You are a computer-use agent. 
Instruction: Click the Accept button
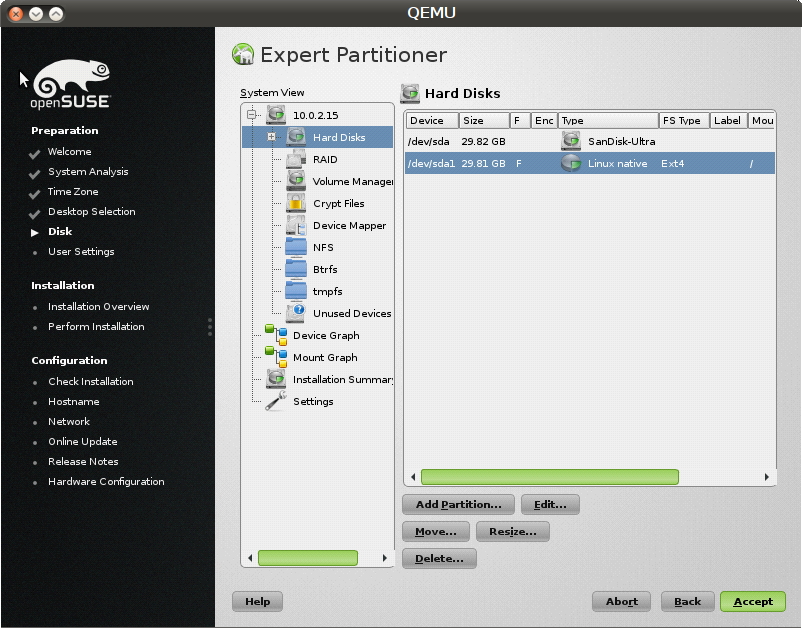pyautogui.click(x=752, y=601)
